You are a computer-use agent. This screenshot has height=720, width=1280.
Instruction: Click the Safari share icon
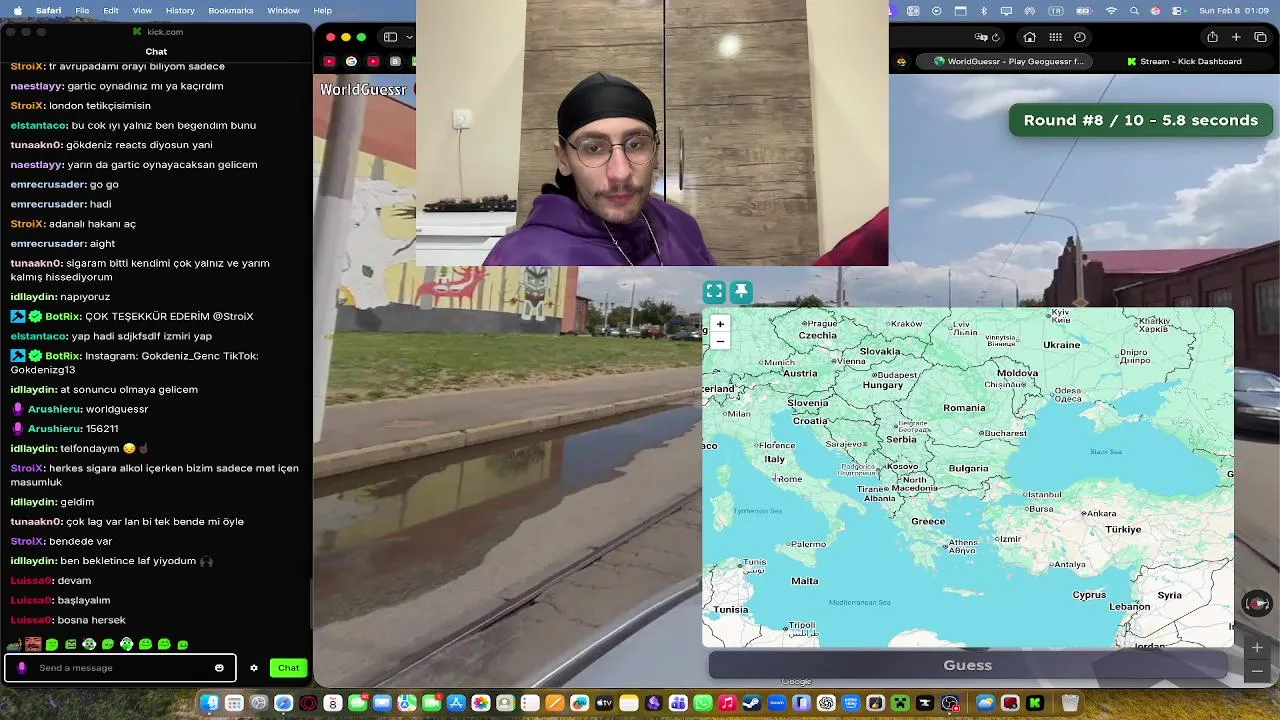coord(1212,37)
